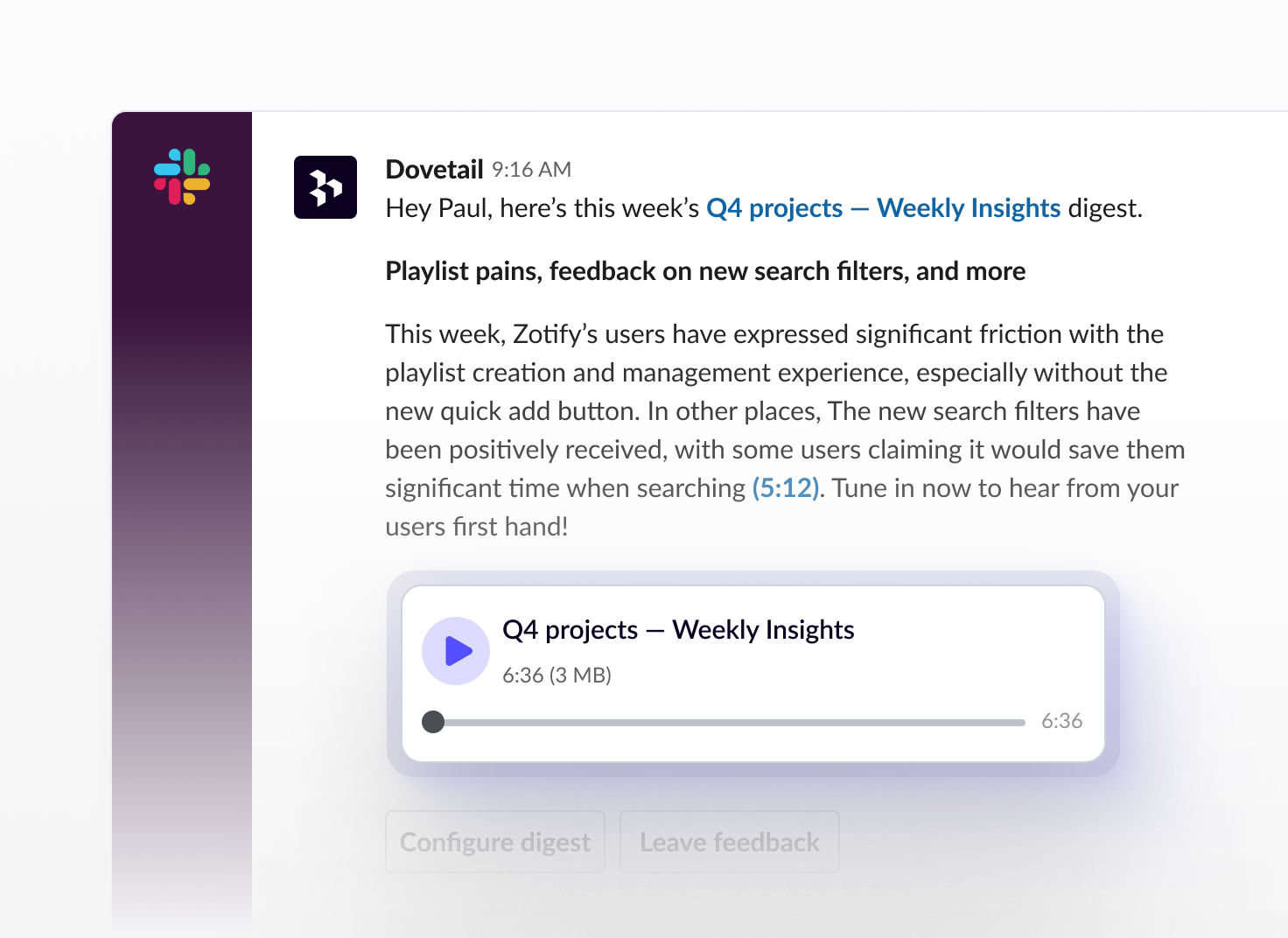Click the Zotify users summary paragraph
This screenshot has width=1288, height=938.
(x=785, y=430)
